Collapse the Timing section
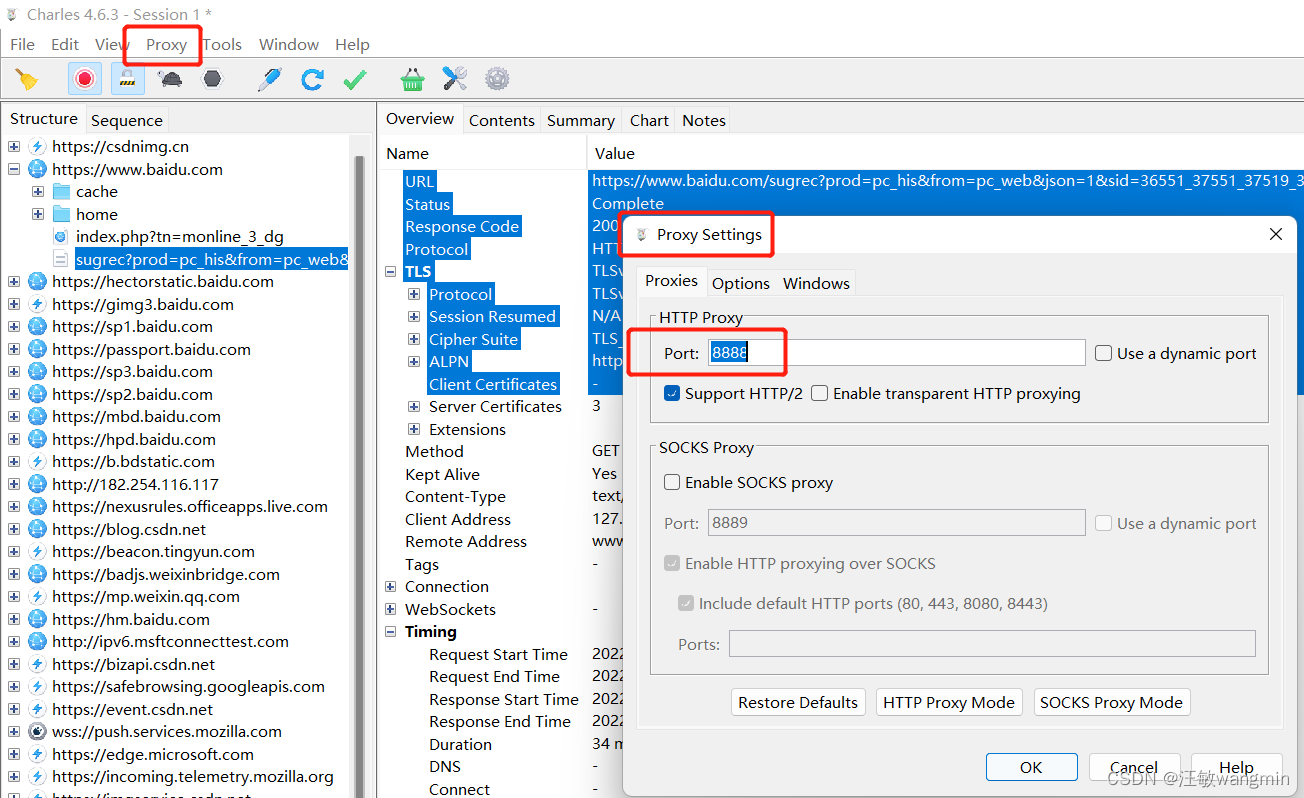Screen dimensions: 1304x798 [391, 631]
